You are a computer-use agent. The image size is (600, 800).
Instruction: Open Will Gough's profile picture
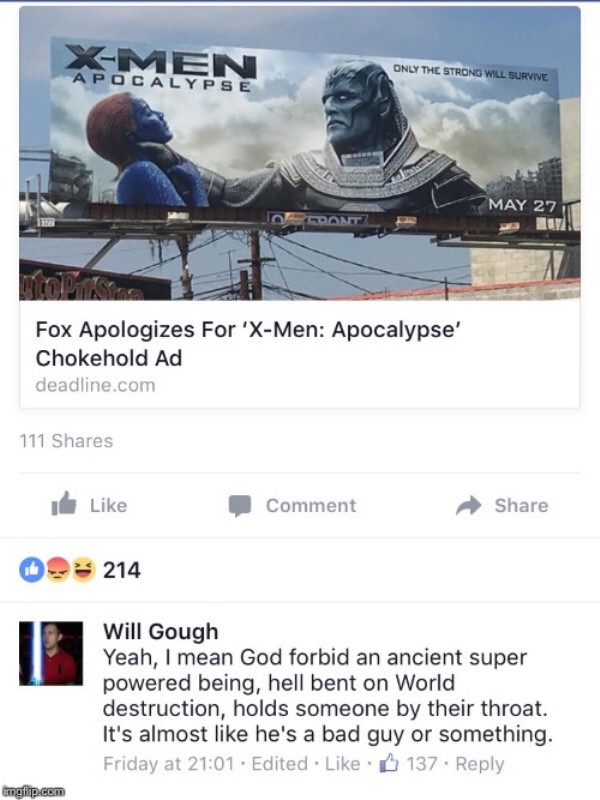tap(51, 653)
